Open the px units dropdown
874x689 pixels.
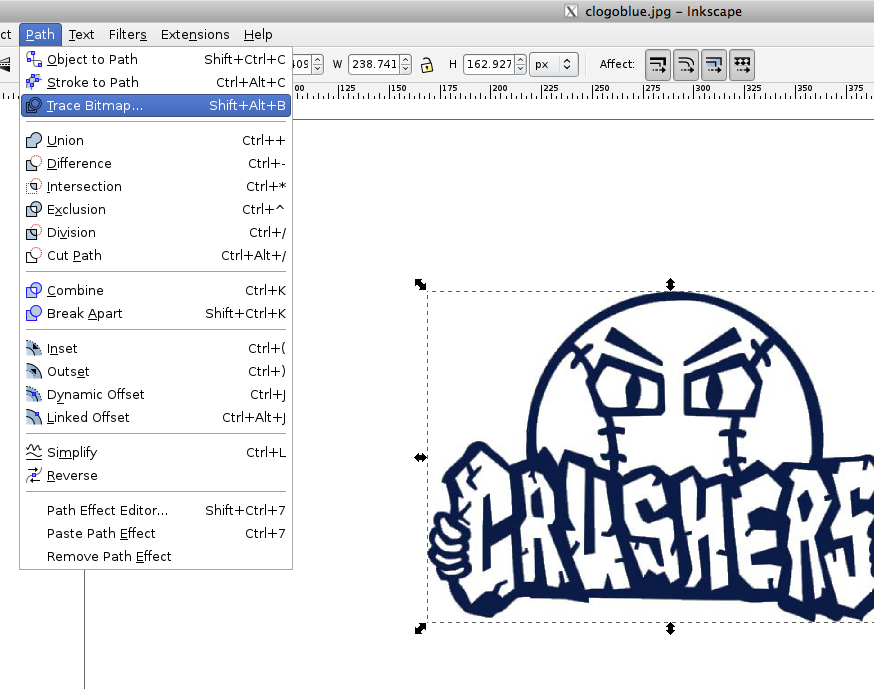click(x=553, y=63)
